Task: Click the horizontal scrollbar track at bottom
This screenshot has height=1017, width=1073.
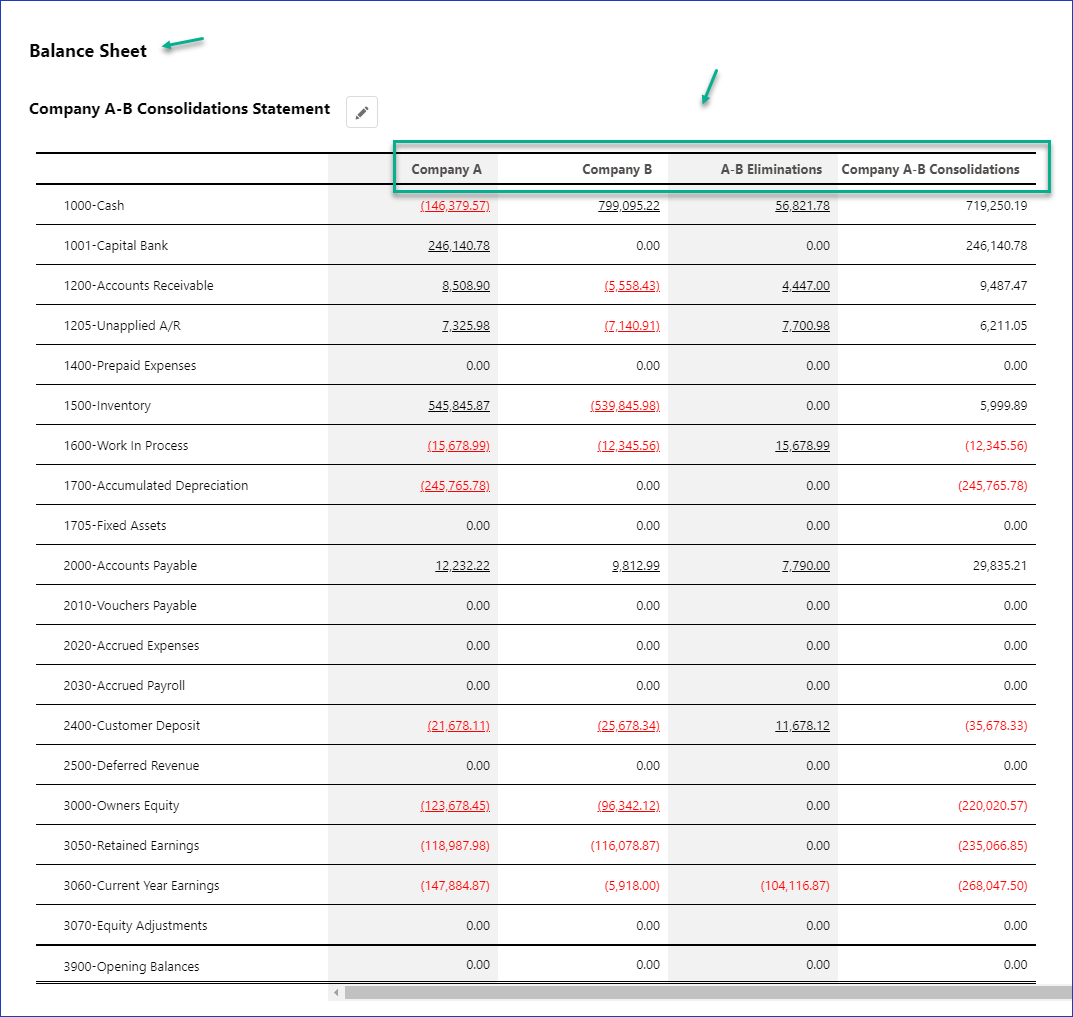Action: pos(700,993)
